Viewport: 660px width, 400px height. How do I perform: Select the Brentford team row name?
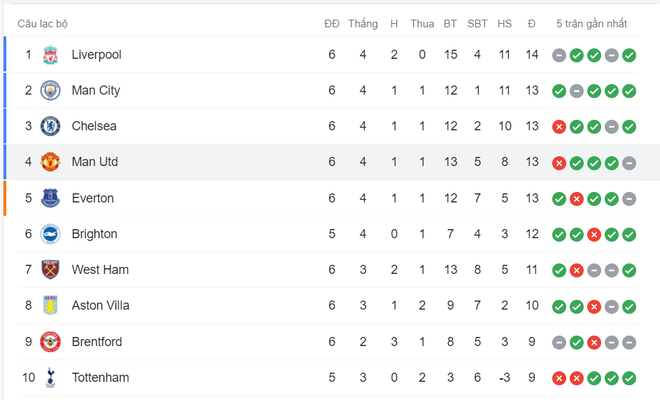coord(97,342)
